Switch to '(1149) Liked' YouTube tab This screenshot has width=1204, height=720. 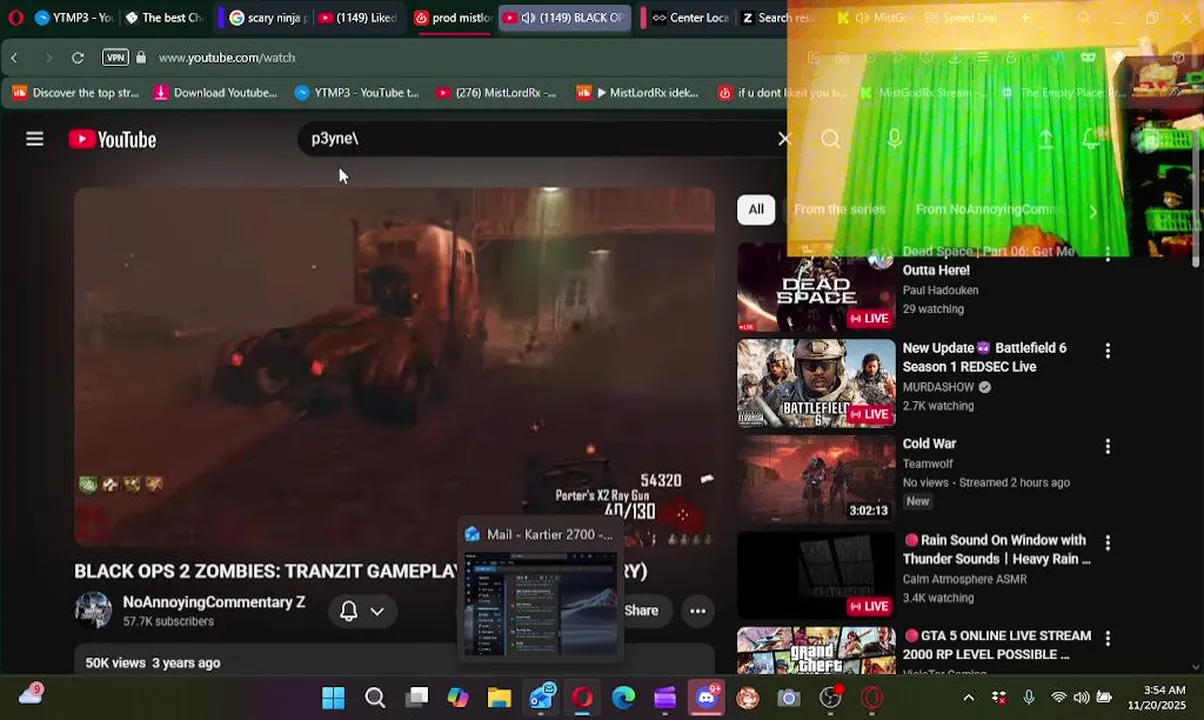tap(357, 18)
